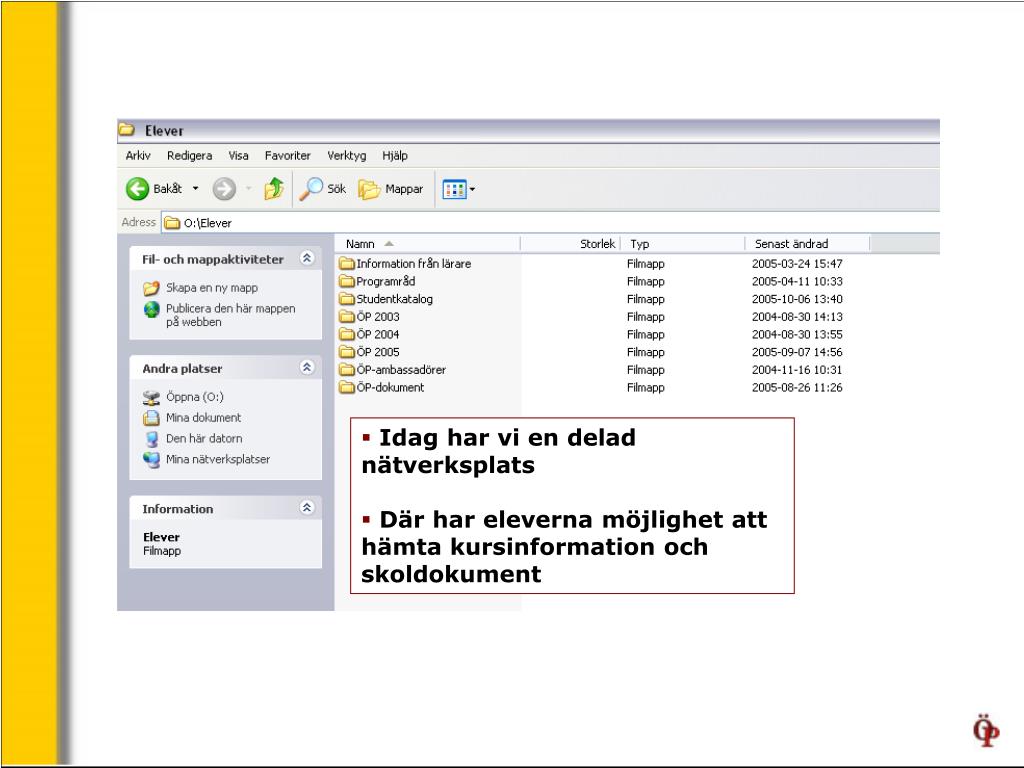Open the Verktyg menu
The width and height of the screenshot is (1024, 768).
point(347,155)
